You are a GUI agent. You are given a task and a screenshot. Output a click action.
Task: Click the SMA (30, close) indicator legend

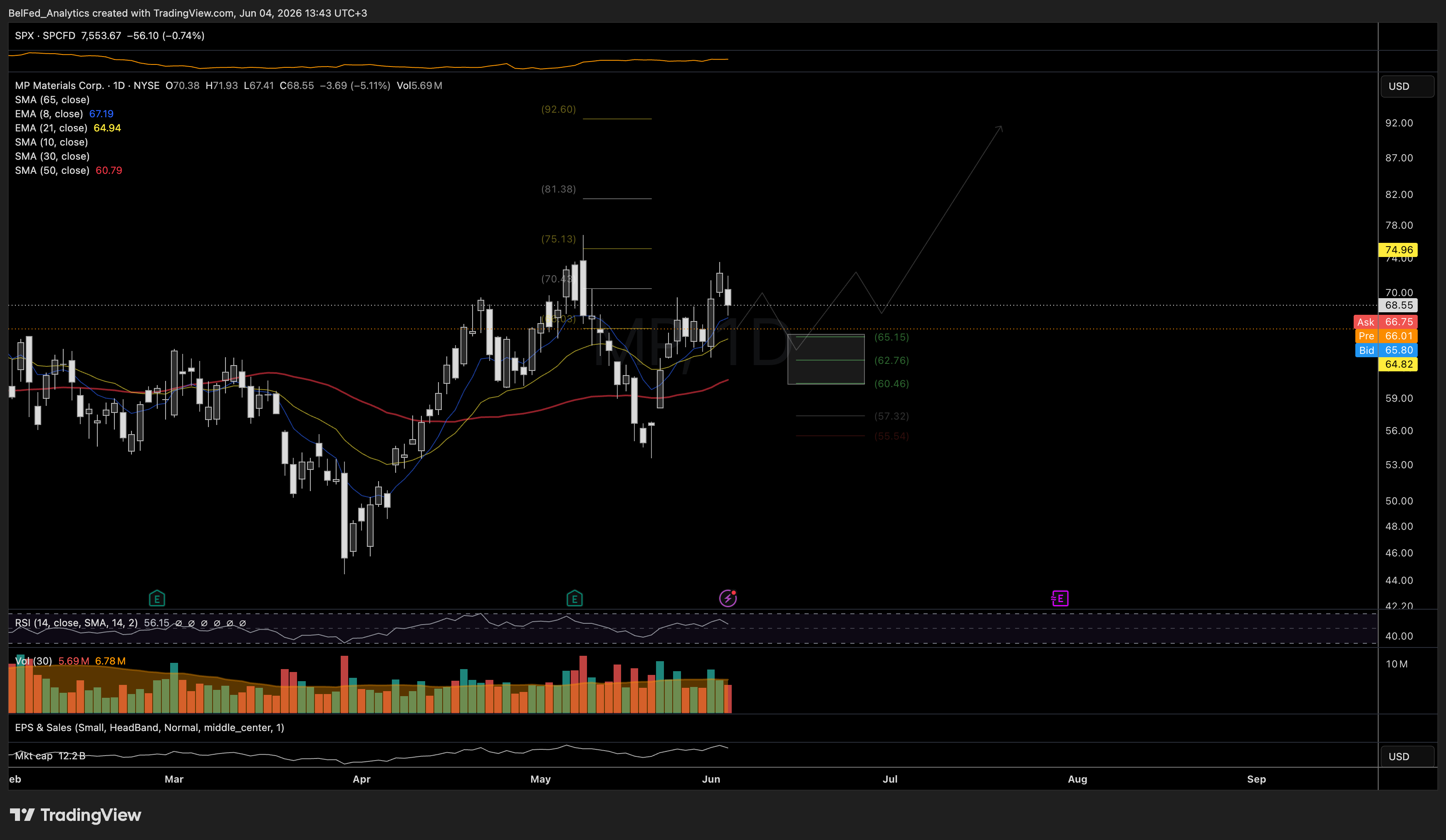click(52, 156)
